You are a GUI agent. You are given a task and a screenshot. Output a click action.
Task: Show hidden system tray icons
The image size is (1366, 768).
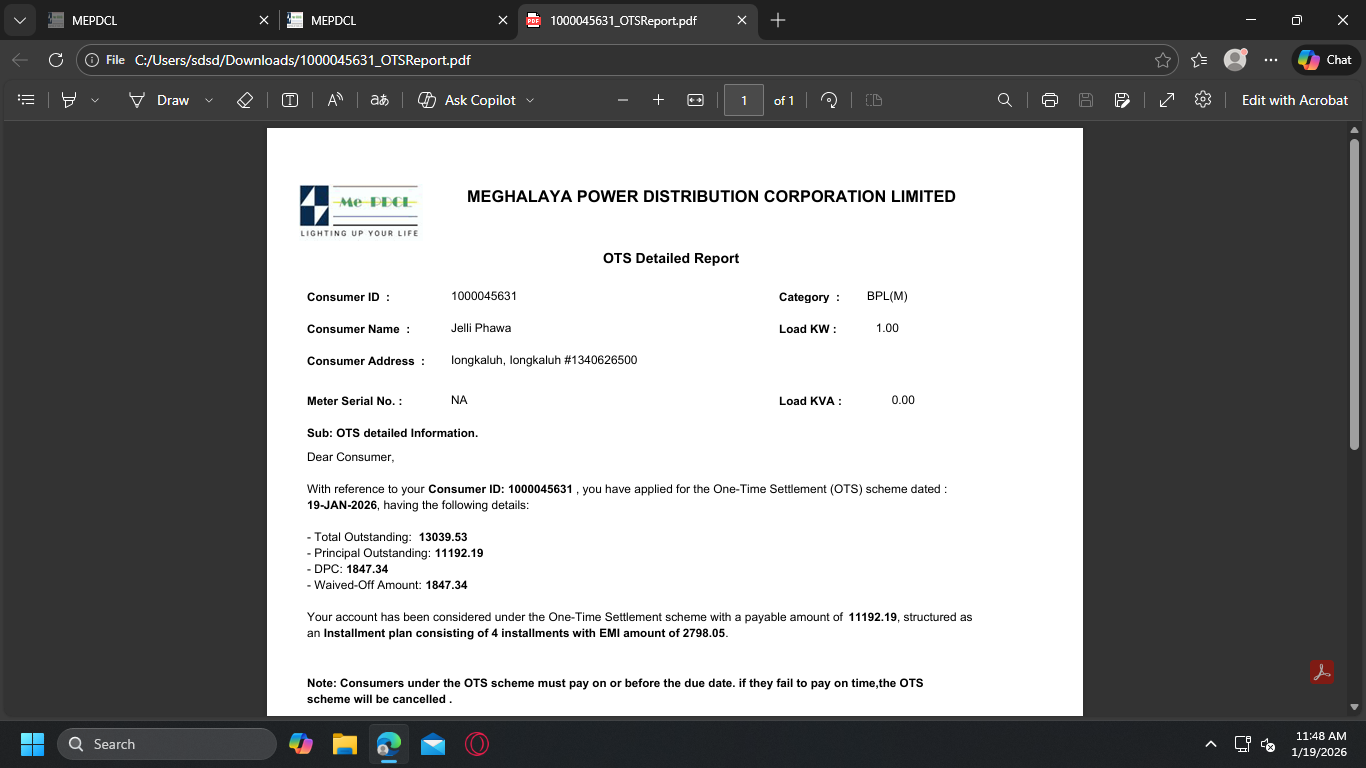(x=1211, y=744)
